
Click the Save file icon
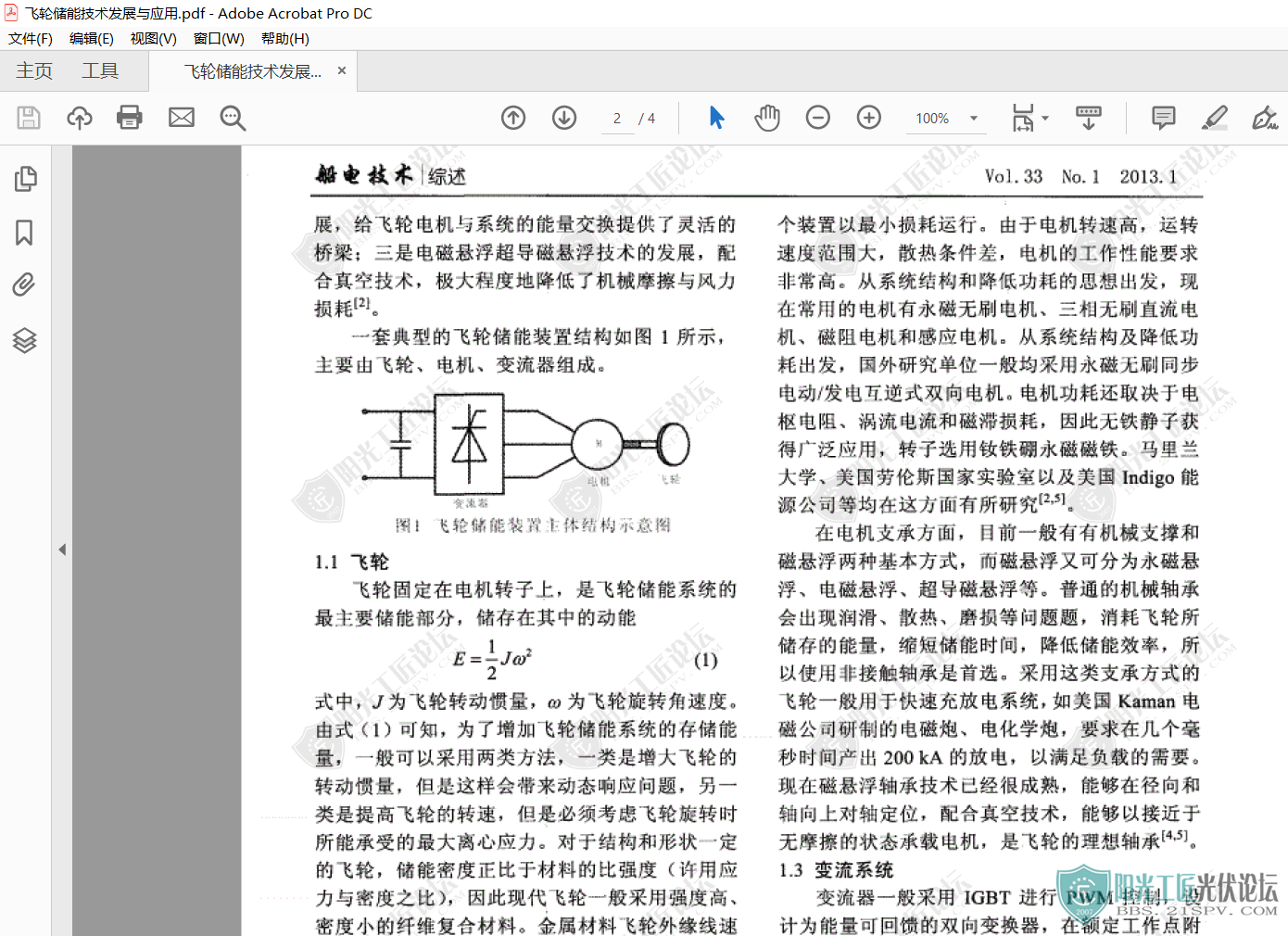click(x=29, y=118)
